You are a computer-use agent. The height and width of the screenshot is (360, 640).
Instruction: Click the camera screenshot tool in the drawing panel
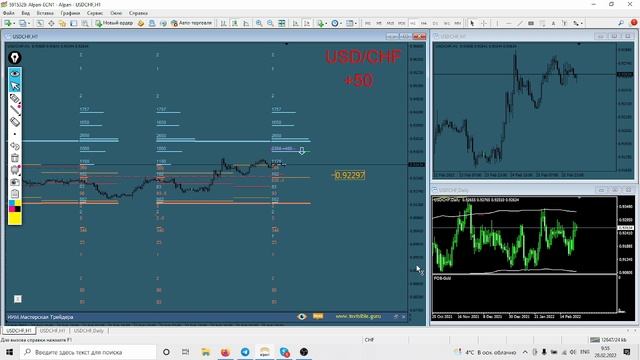point(15,182)
